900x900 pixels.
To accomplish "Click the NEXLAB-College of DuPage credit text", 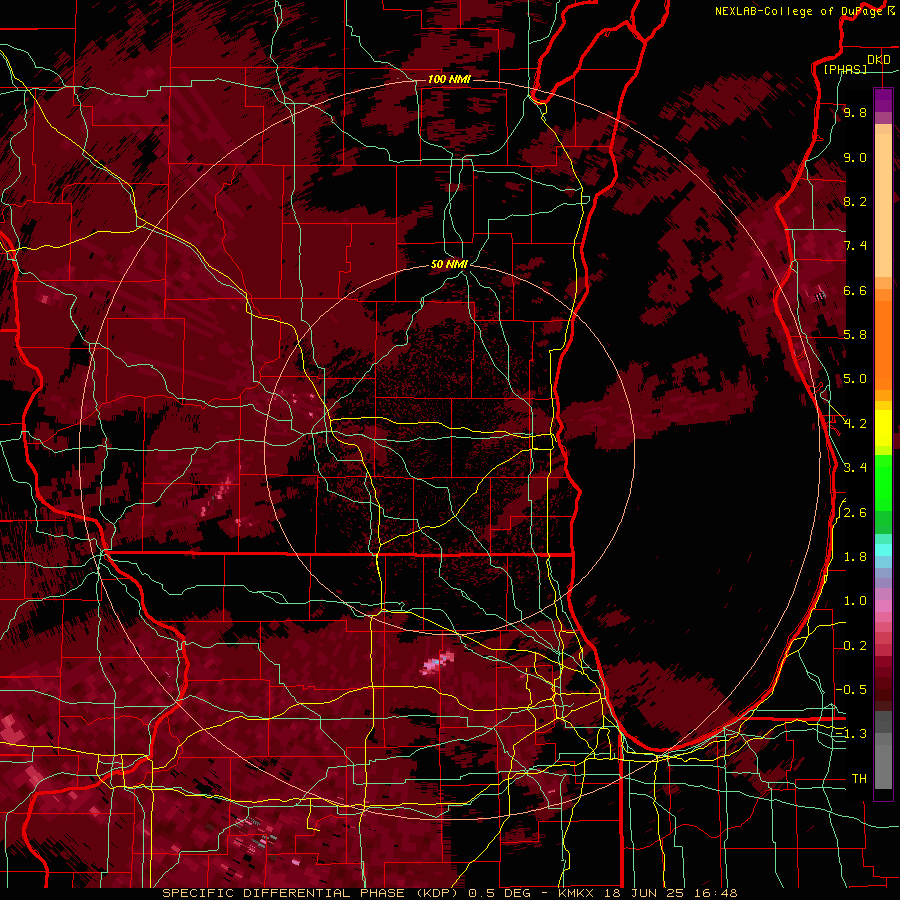I will click(798, 11).
